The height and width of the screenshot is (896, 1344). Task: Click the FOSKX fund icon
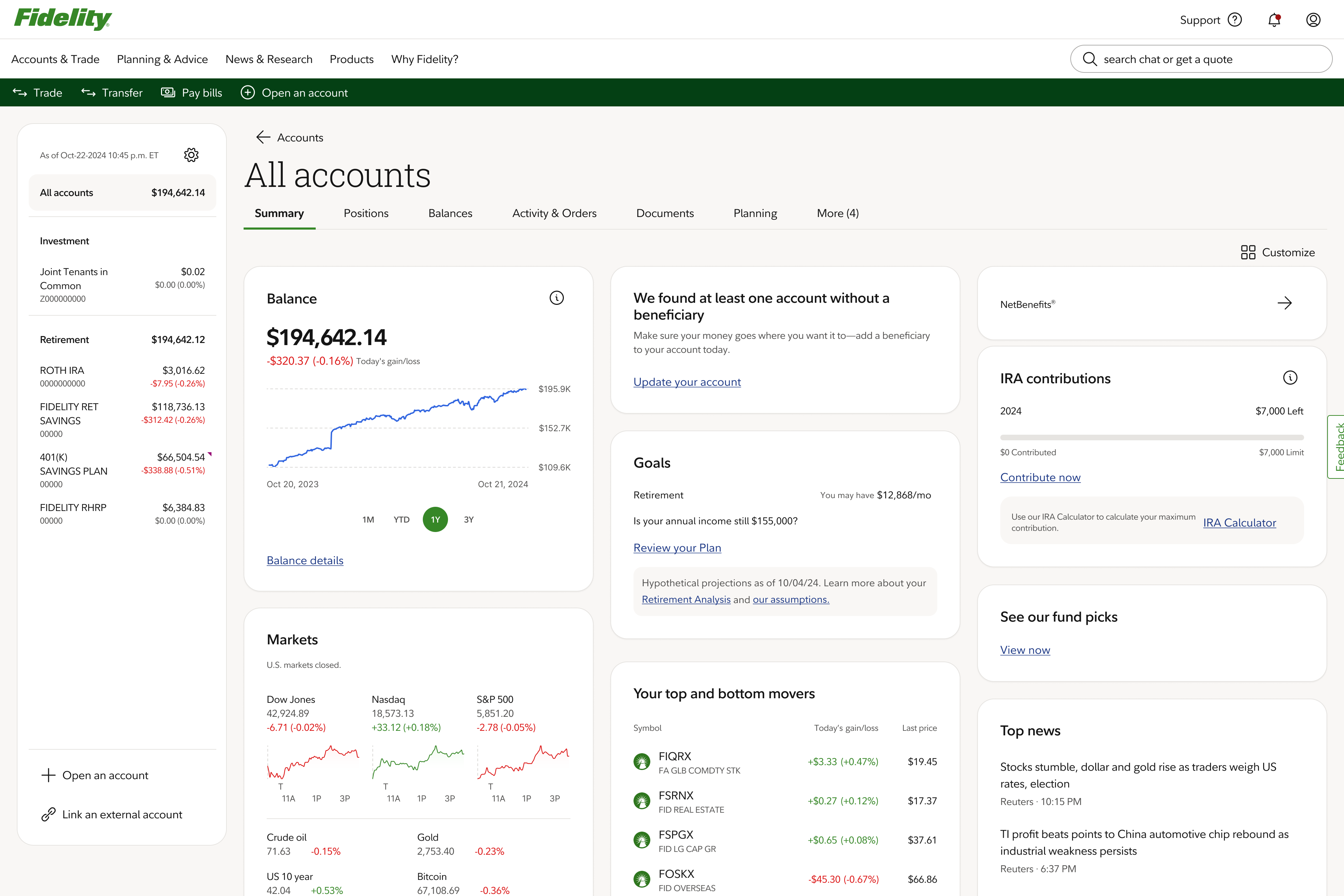(x=642, y=880)
